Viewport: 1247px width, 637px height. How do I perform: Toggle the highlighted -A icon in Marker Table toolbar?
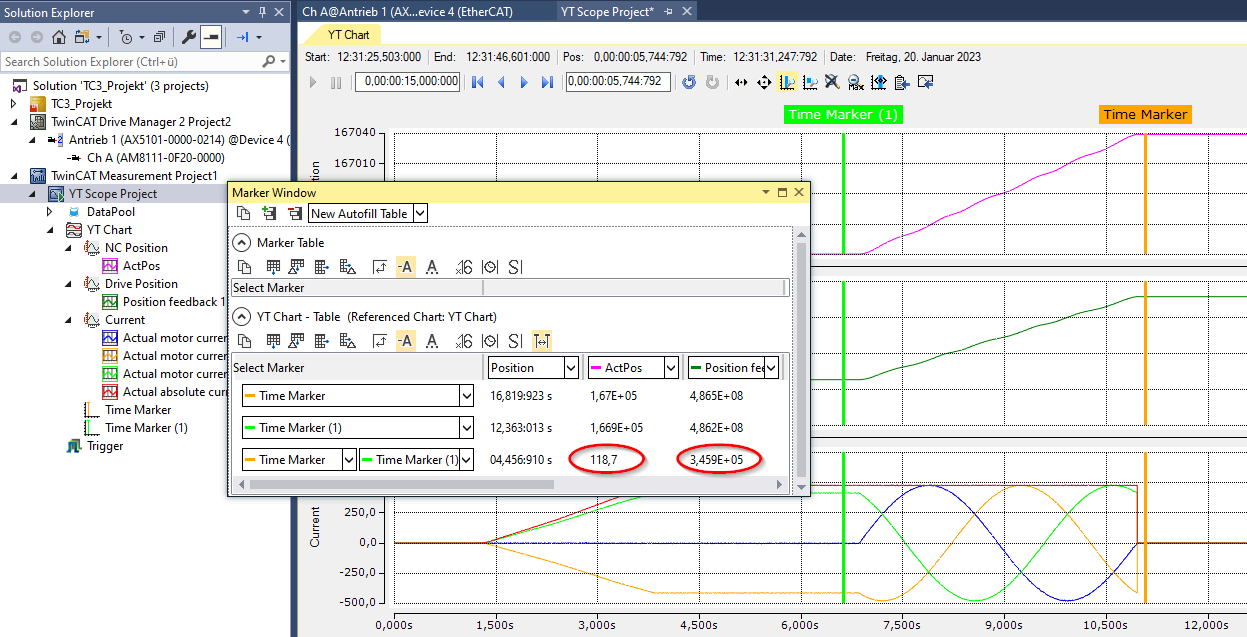click(405, 267)
